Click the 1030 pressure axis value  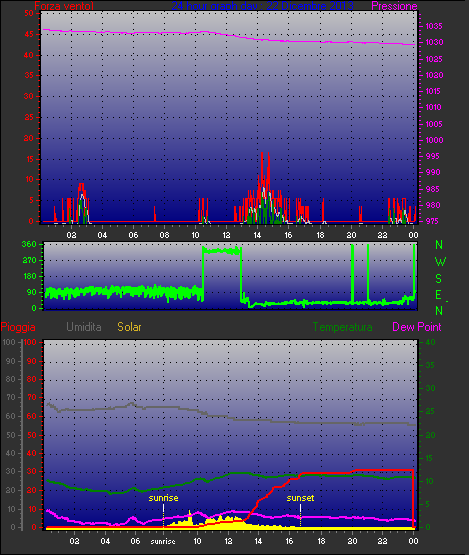tap(434, 42)
